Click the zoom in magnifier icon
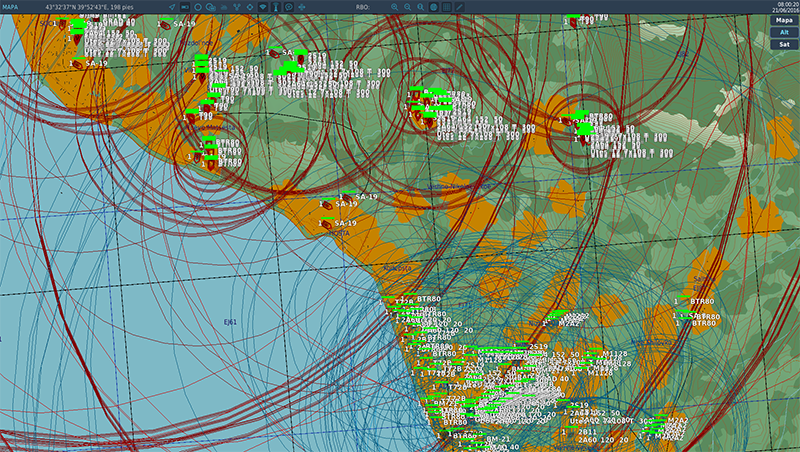This screenshot has width=800, height=452. 394,7
